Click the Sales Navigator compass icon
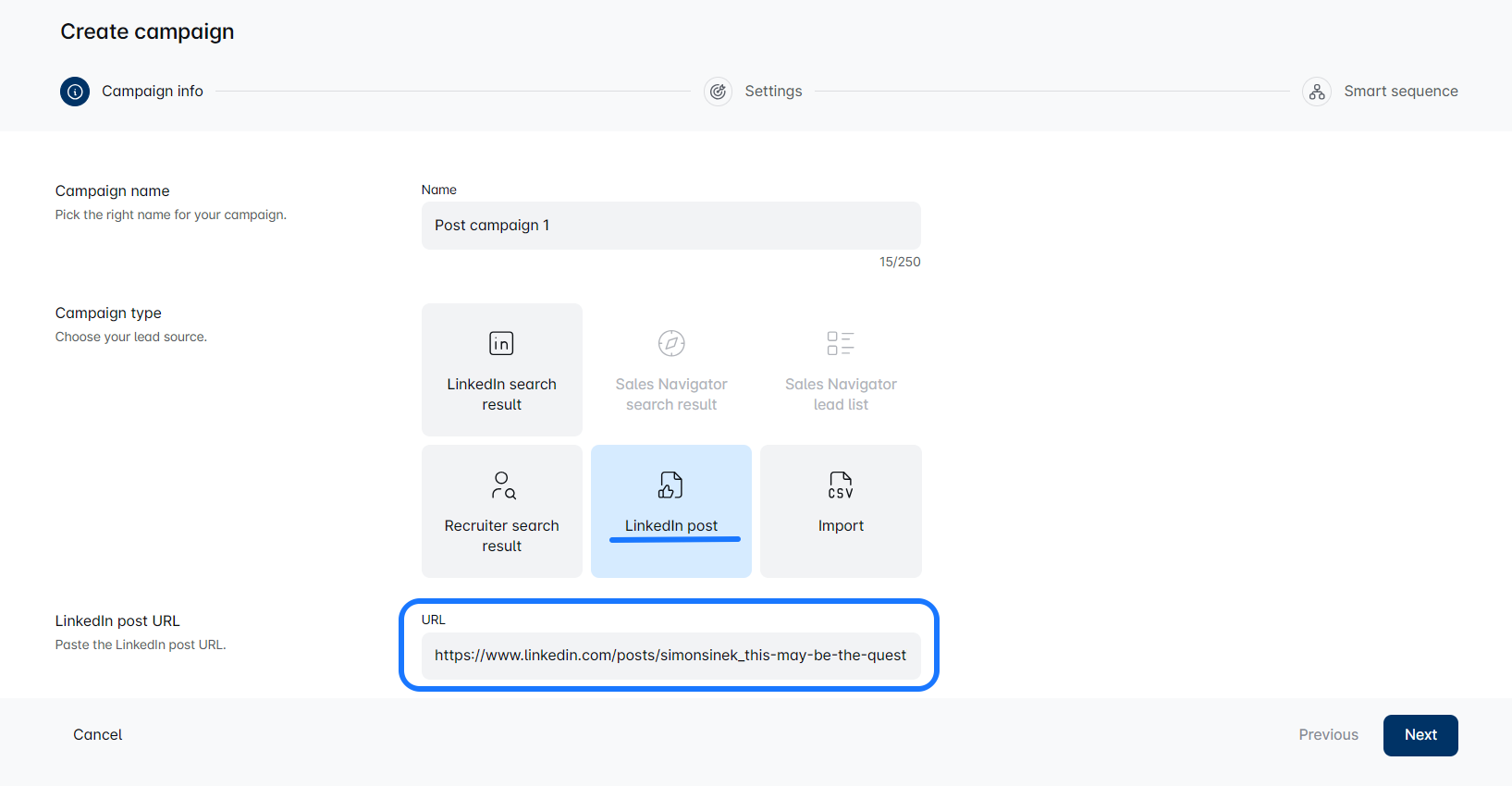1512x786 pixels. coord(671,343)
